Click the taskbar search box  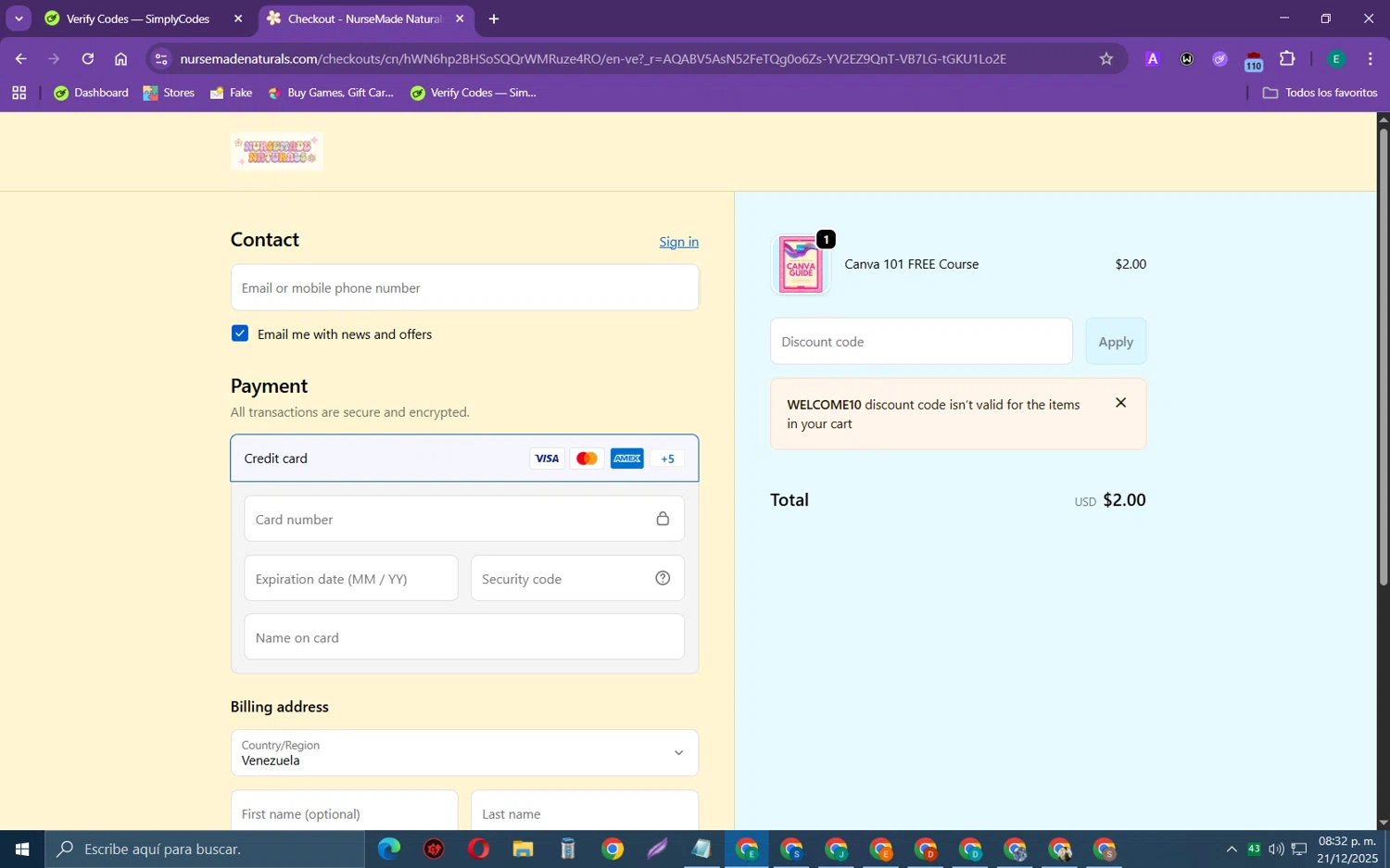point(205,849)
